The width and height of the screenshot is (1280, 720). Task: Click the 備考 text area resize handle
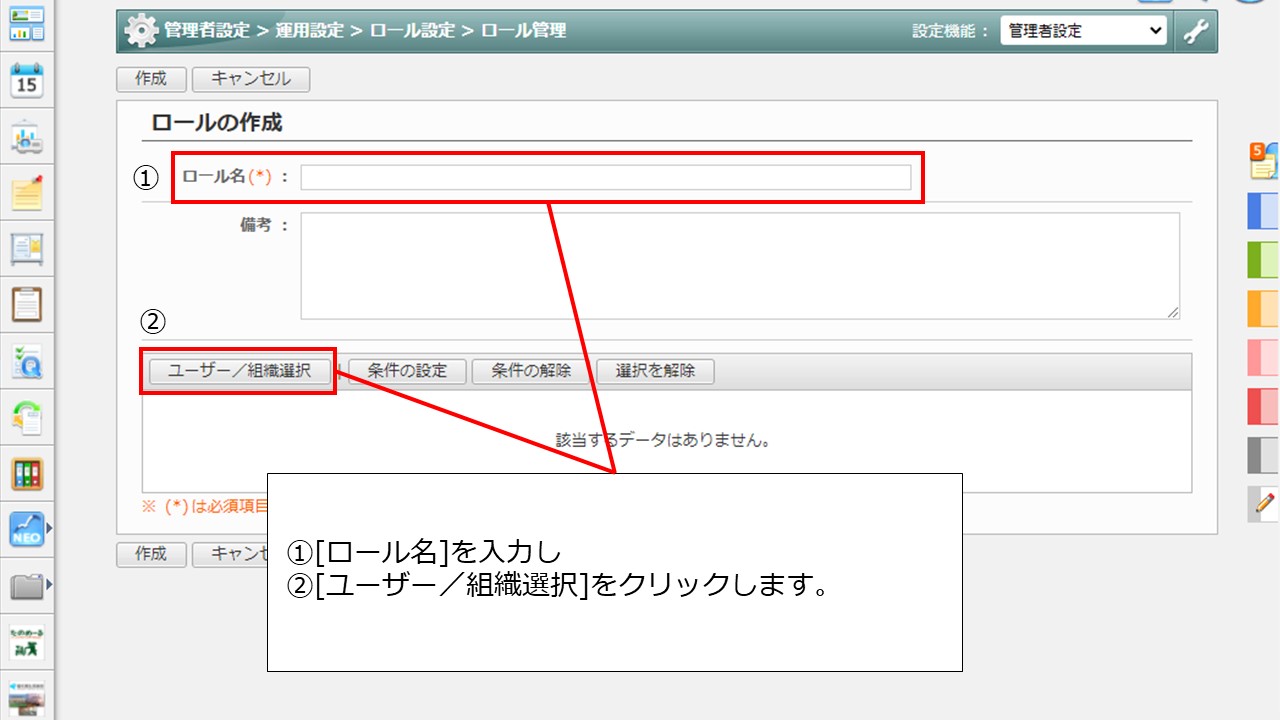point(1172,312)
